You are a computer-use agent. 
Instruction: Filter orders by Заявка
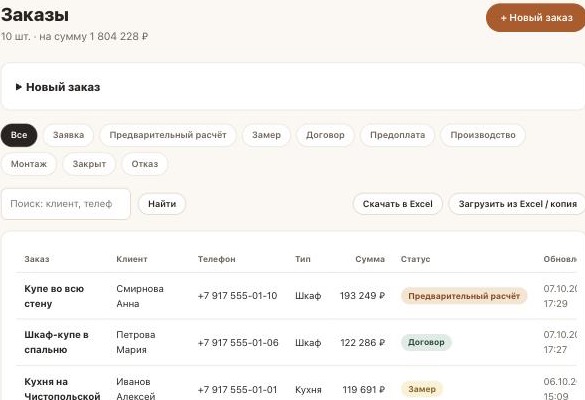68,135
